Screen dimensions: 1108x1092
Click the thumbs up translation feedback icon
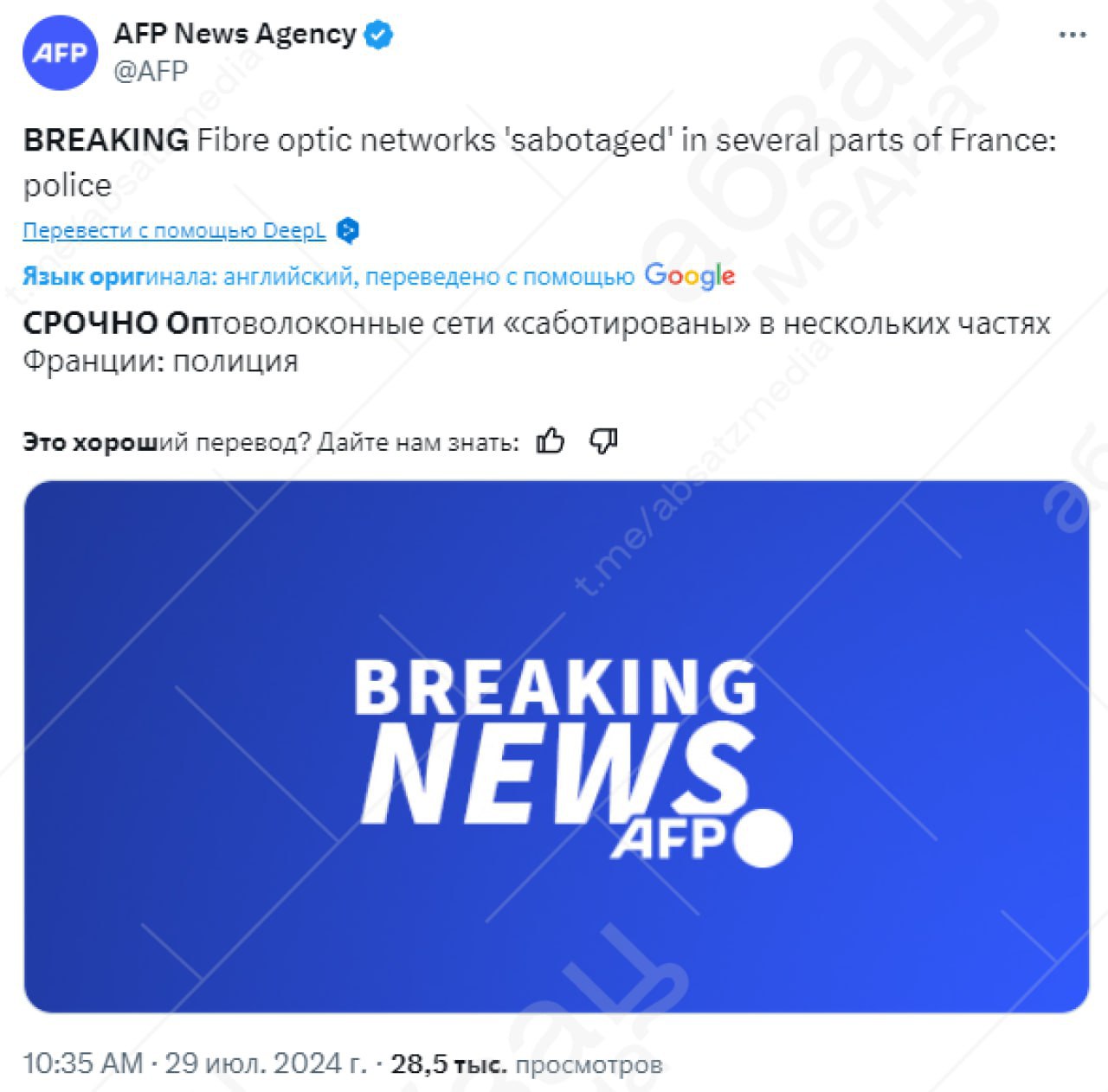point(551,441)
